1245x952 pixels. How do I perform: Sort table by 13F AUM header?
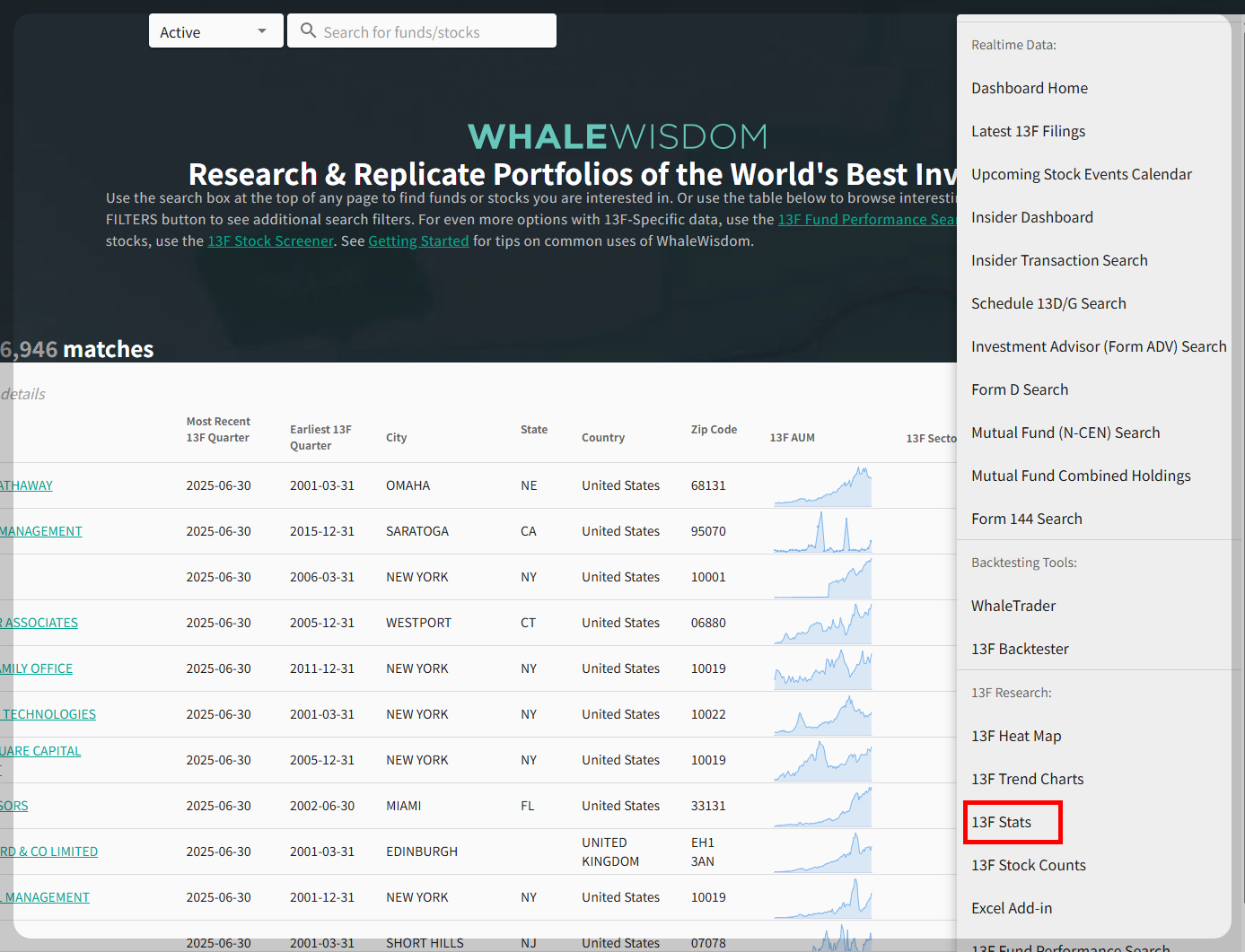tap(793, 438)
